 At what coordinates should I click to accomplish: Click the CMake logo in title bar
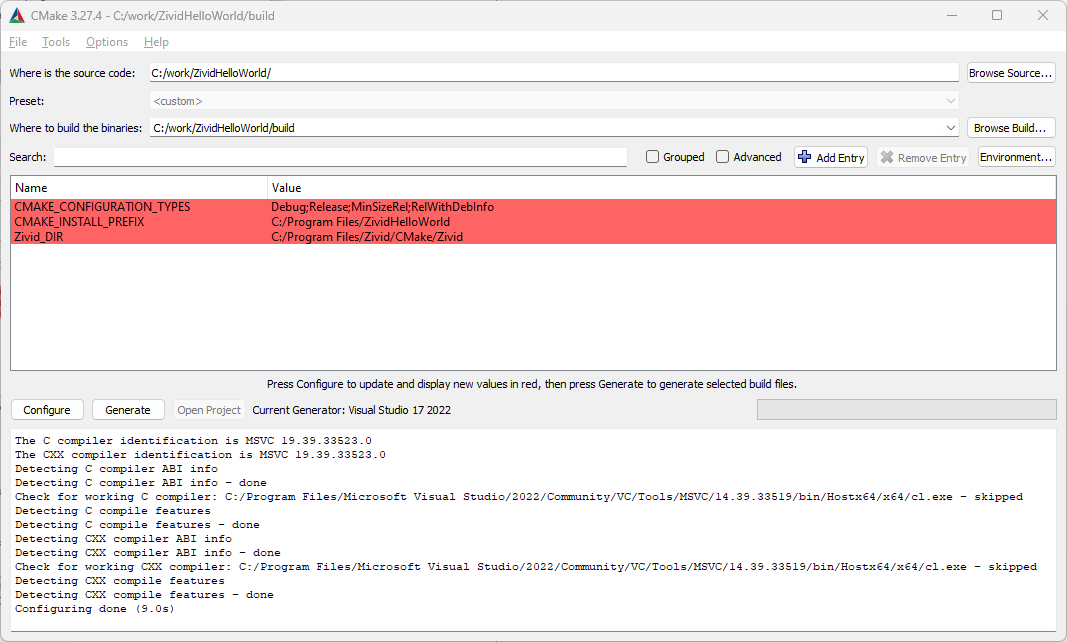tap(16, 16)
